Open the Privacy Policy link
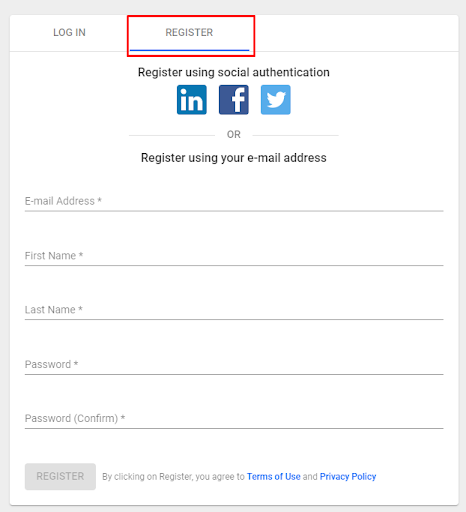Viewport: 466px width, 512px height. [x=348, y=477]
